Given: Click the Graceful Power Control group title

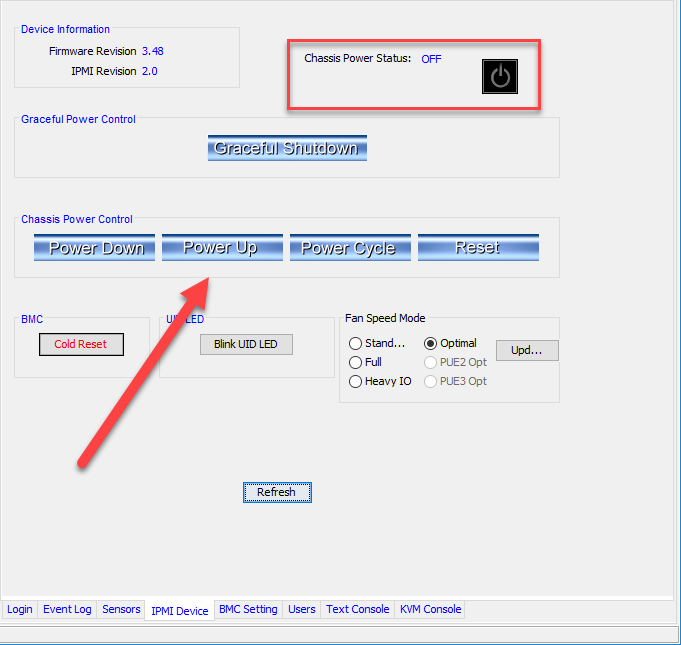Looking at the screenshot, I should (x=78, y=119).
